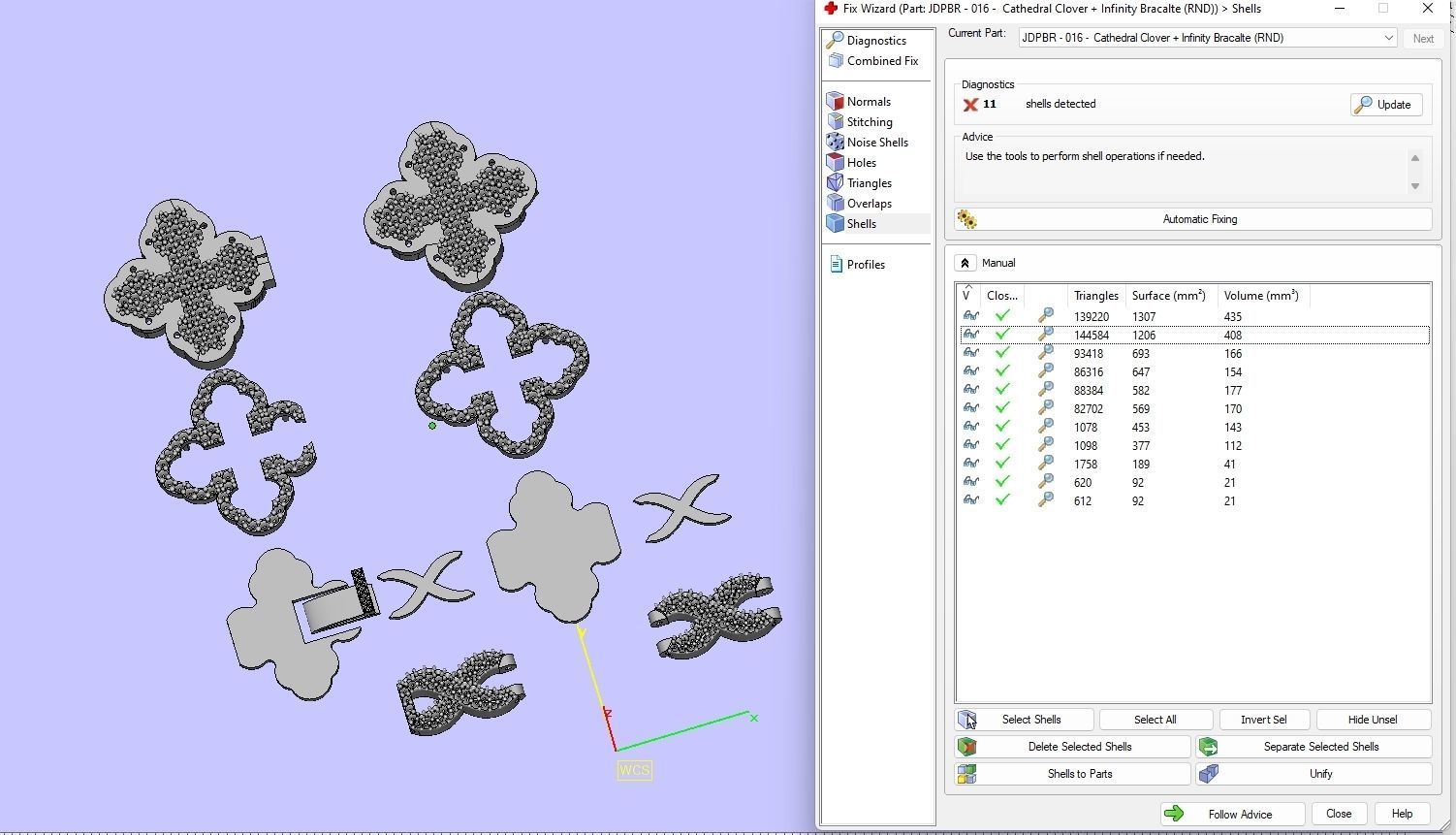
Task: Zoom to shell with 1078 triangles
Action: pos(1046,427)
